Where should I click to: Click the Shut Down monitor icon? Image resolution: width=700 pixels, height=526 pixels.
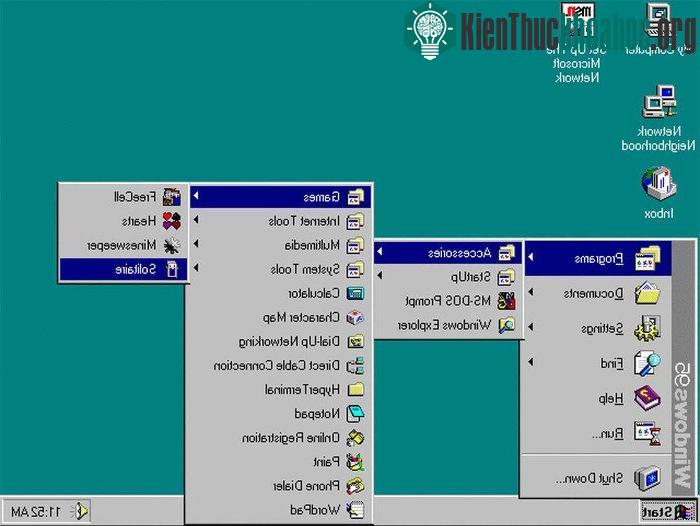[647, 478]
